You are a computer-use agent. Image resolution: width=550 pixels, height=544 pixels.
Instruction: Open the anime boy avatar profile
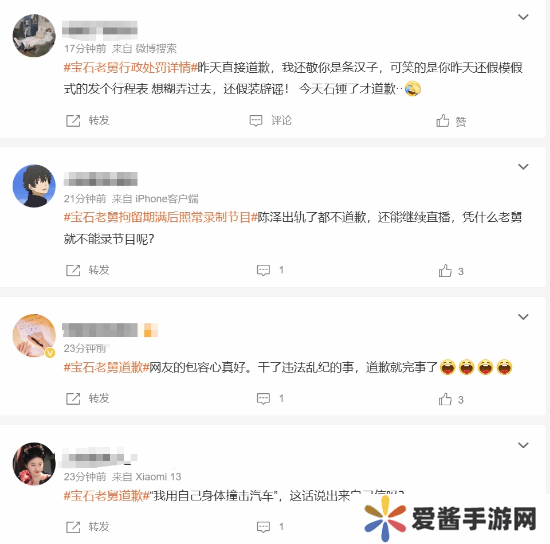[x=34, y=186]
